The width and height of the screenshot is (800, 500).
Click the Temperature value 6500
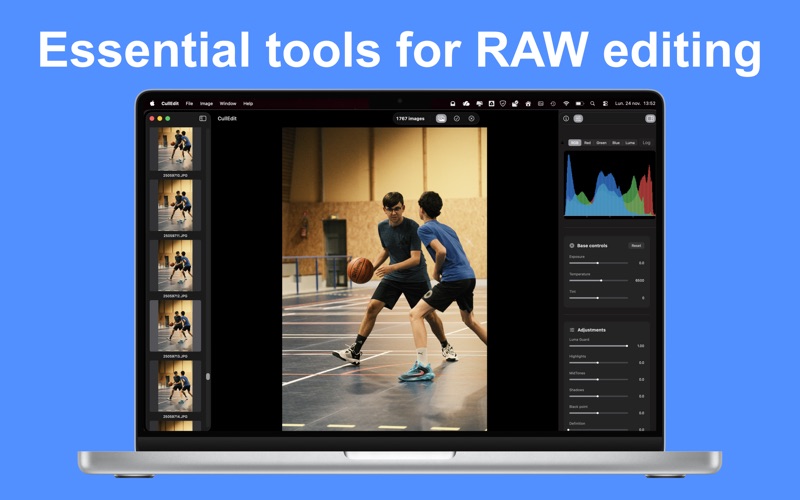639,281
